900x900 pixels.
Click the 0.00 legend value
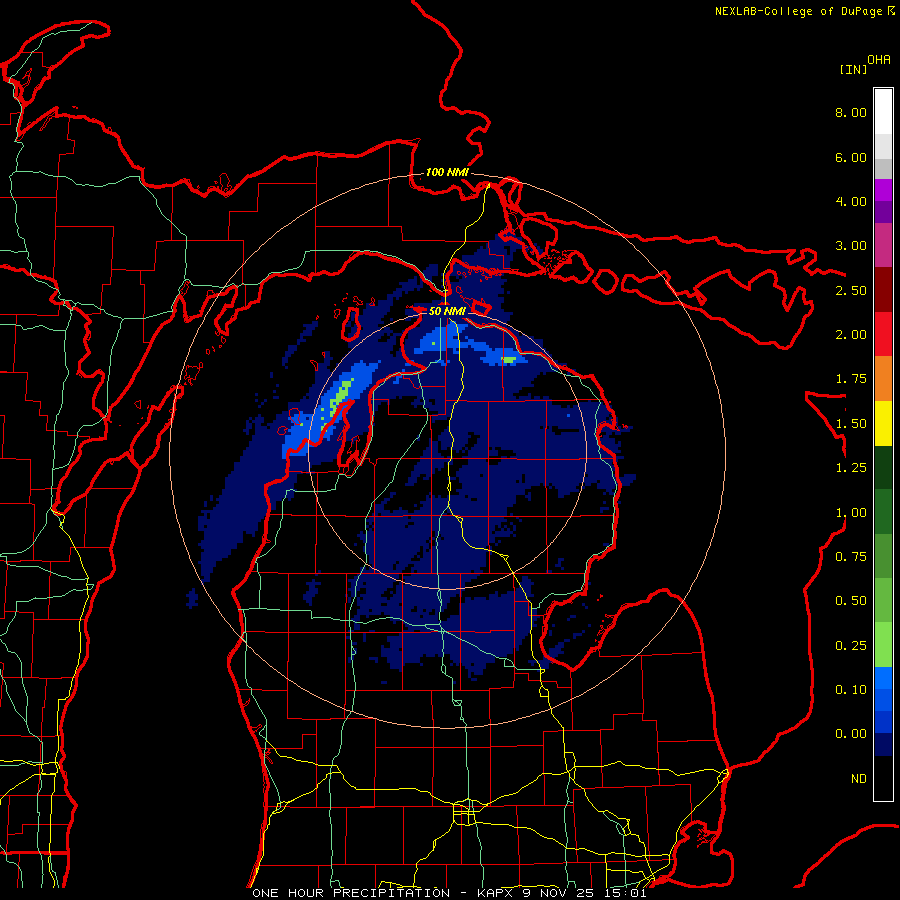(851, 734)
